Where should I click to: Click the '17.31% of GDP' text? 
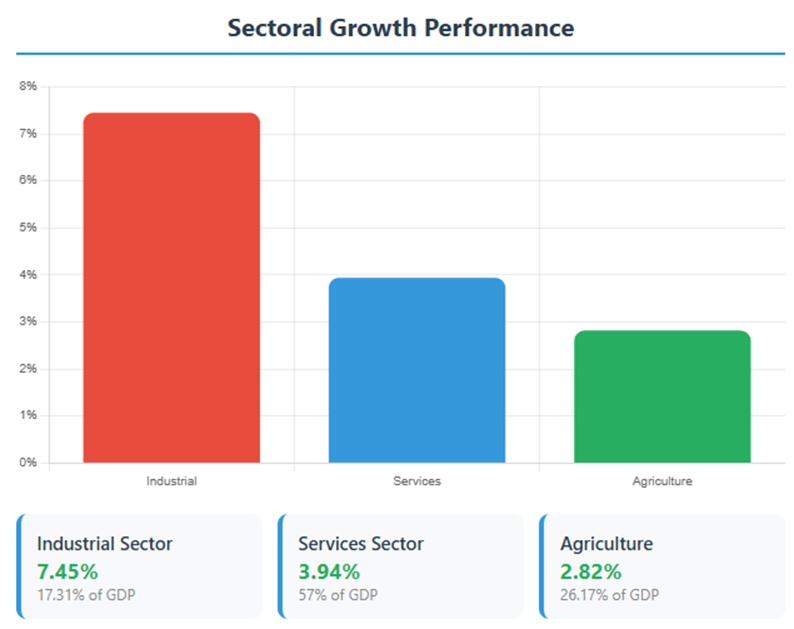click(x=86, y=596)
